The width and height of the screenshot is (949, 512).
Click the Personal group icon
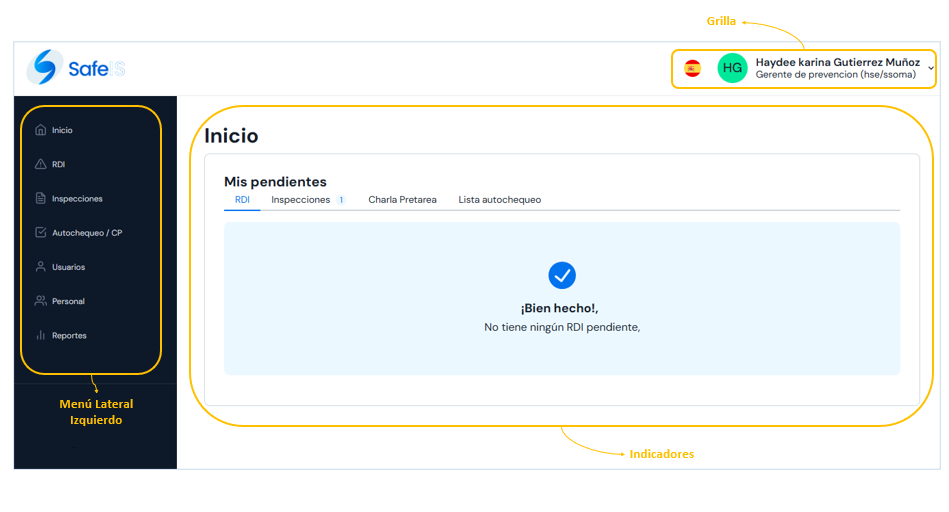[41, 301]
